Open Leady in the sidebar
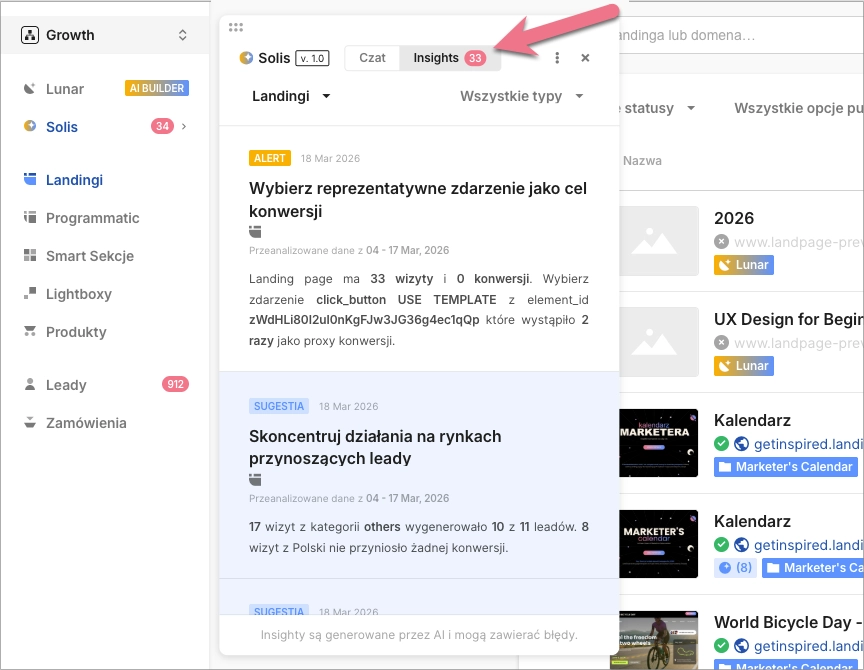The height and width of the screenshot is (670, 864). tap(66, 385)
